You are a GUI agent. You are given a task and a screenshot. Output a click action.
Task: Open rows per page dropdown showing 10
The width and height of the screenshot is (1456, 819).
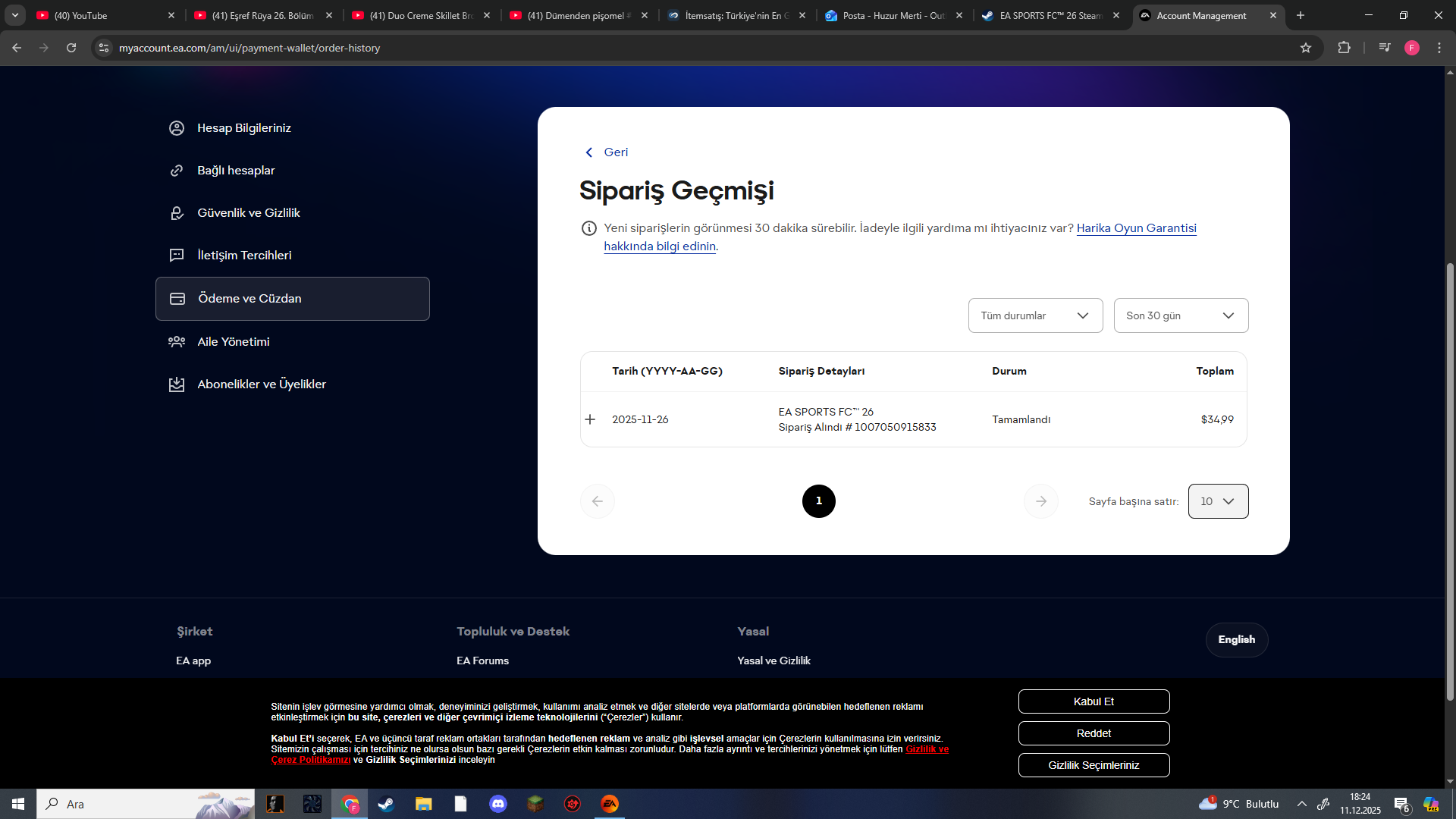pyautogui.click(x=1218, y=501)
